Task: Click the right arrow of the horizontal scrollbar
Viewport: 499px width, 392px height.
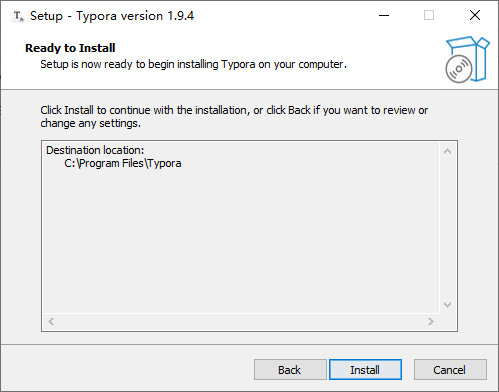Action: click(x=431, y=321)
